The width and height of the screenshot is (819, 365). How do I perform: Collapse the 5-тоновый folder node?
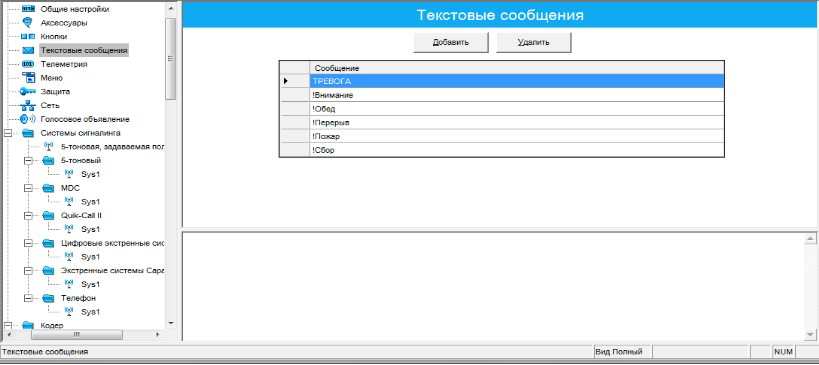pyautogui.click(x=28, y=160)
